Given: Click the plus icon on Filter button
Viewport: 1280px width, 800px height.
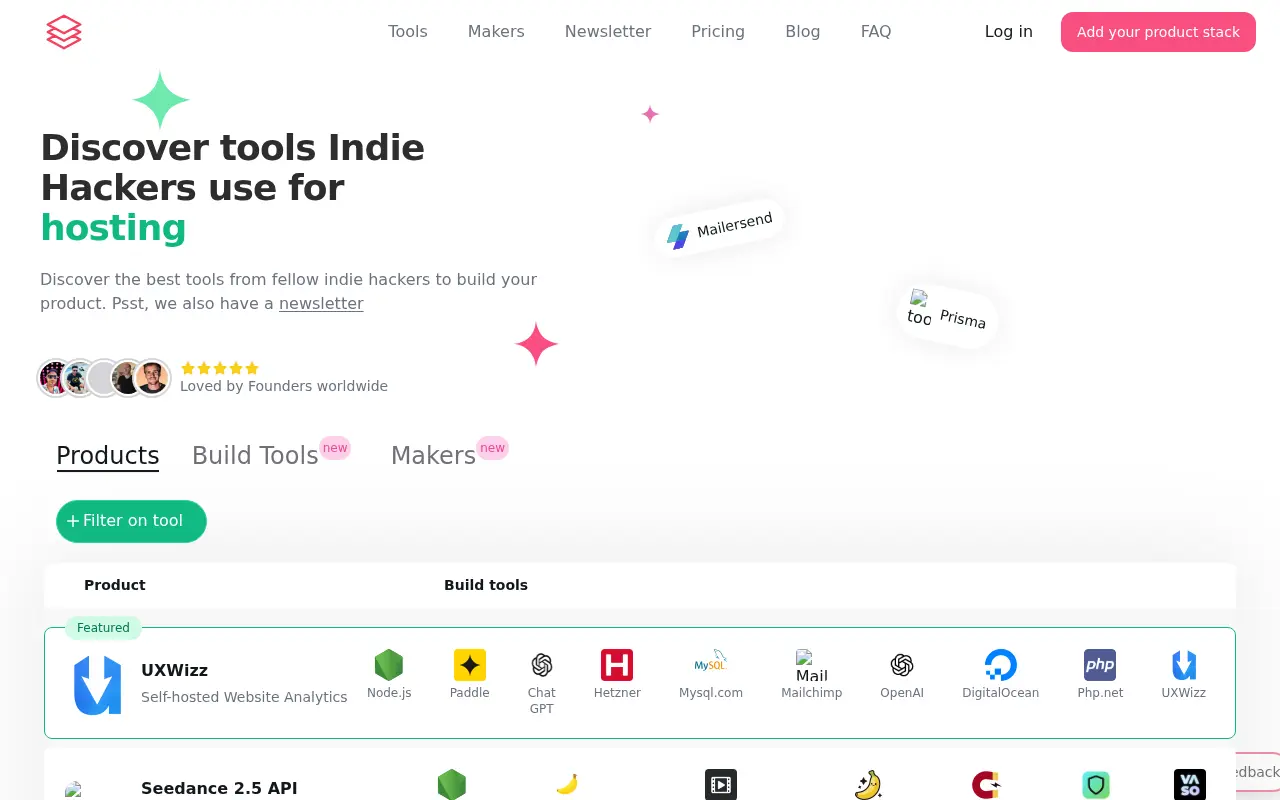Looking at the screenshot, I should point(73,521).
